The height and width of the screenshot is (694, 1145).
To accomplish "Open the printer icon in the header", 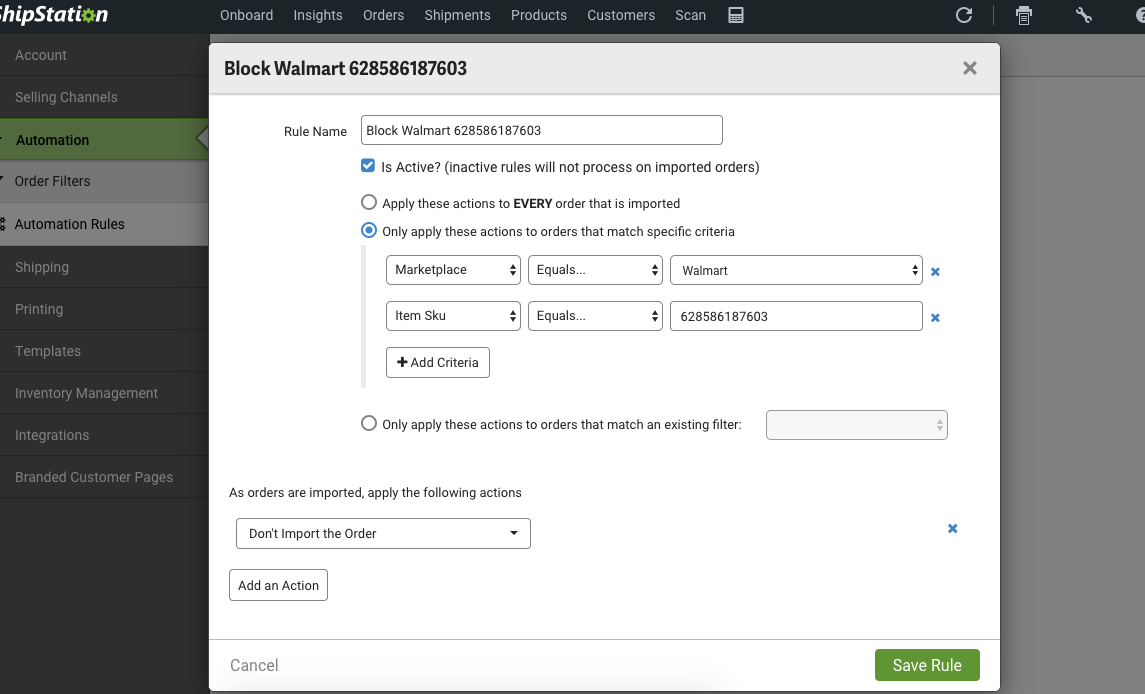I will point(1024,15).
